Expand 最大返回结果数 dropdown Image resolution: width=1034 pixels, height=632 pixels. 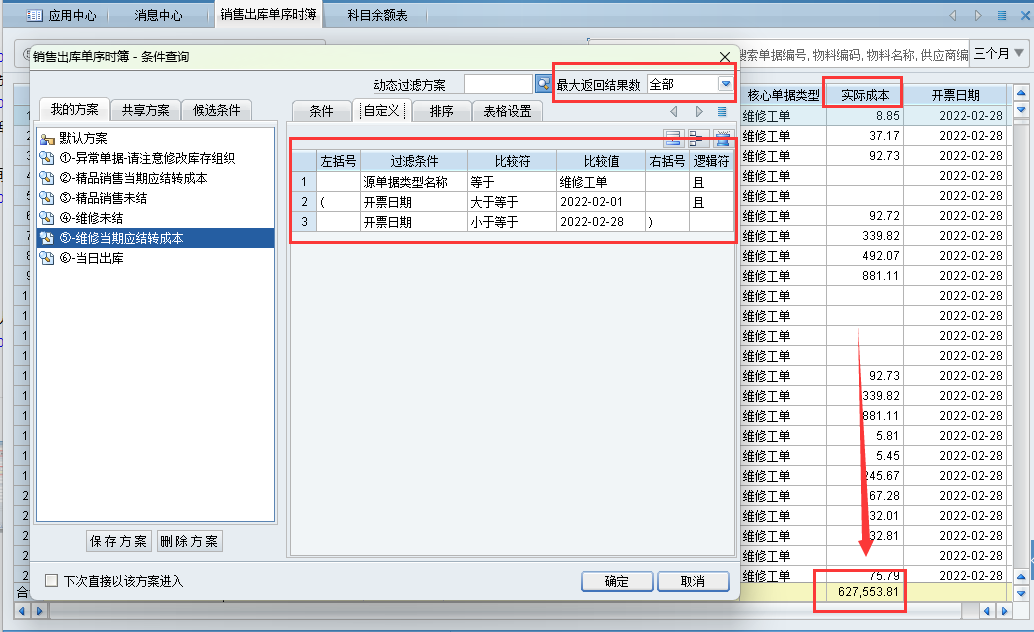[725, 85]
